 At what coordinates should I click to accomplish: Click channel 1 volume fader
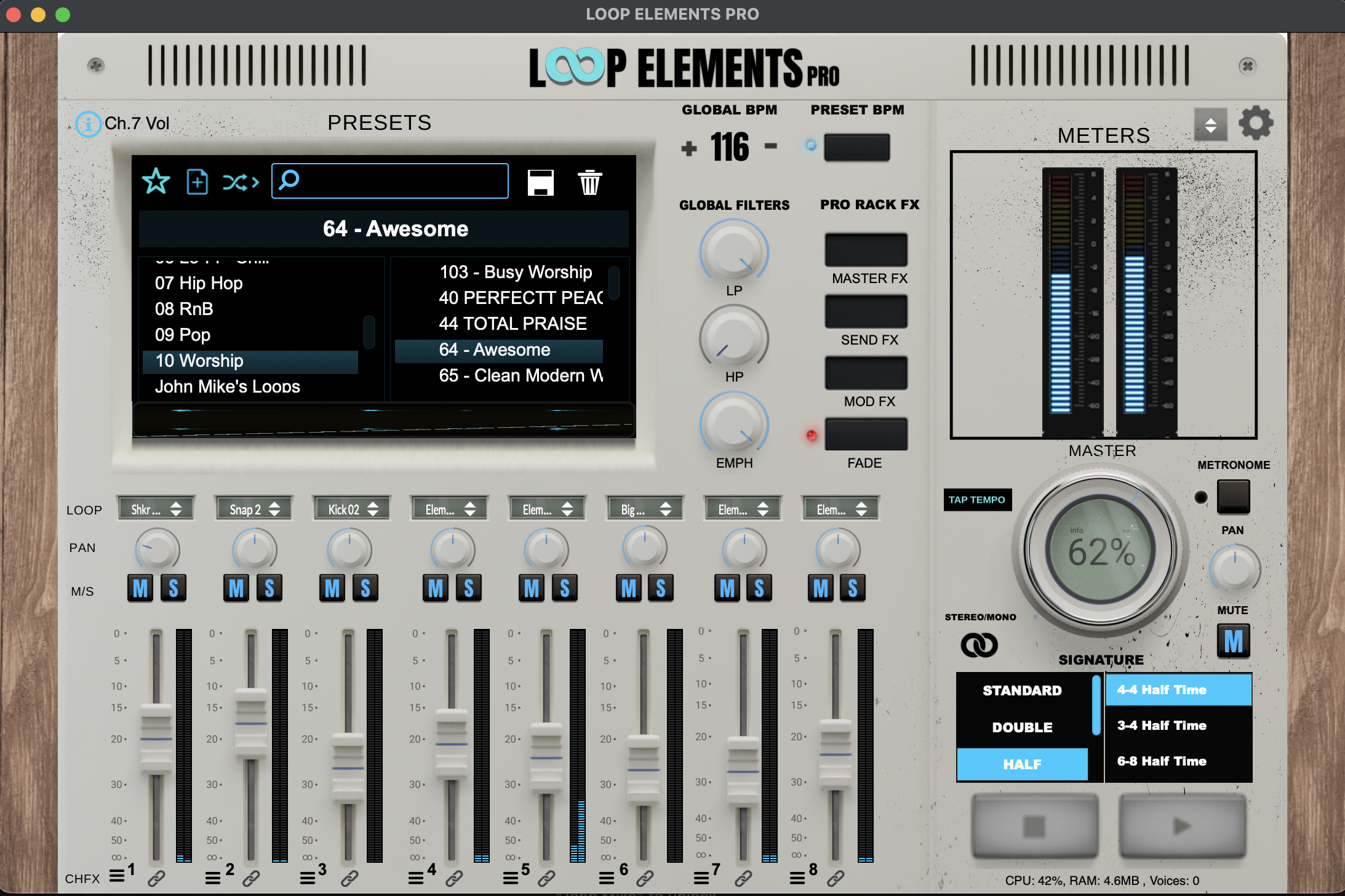point(156,739)
